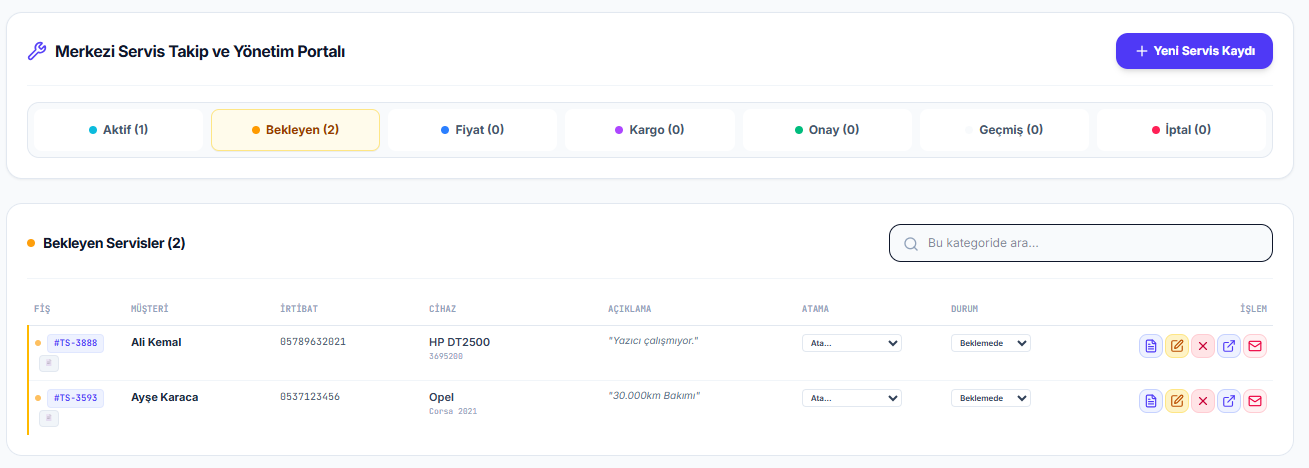Open the İptal (0) tab
Screen dimensions: 1309x468
point(1181,130)
